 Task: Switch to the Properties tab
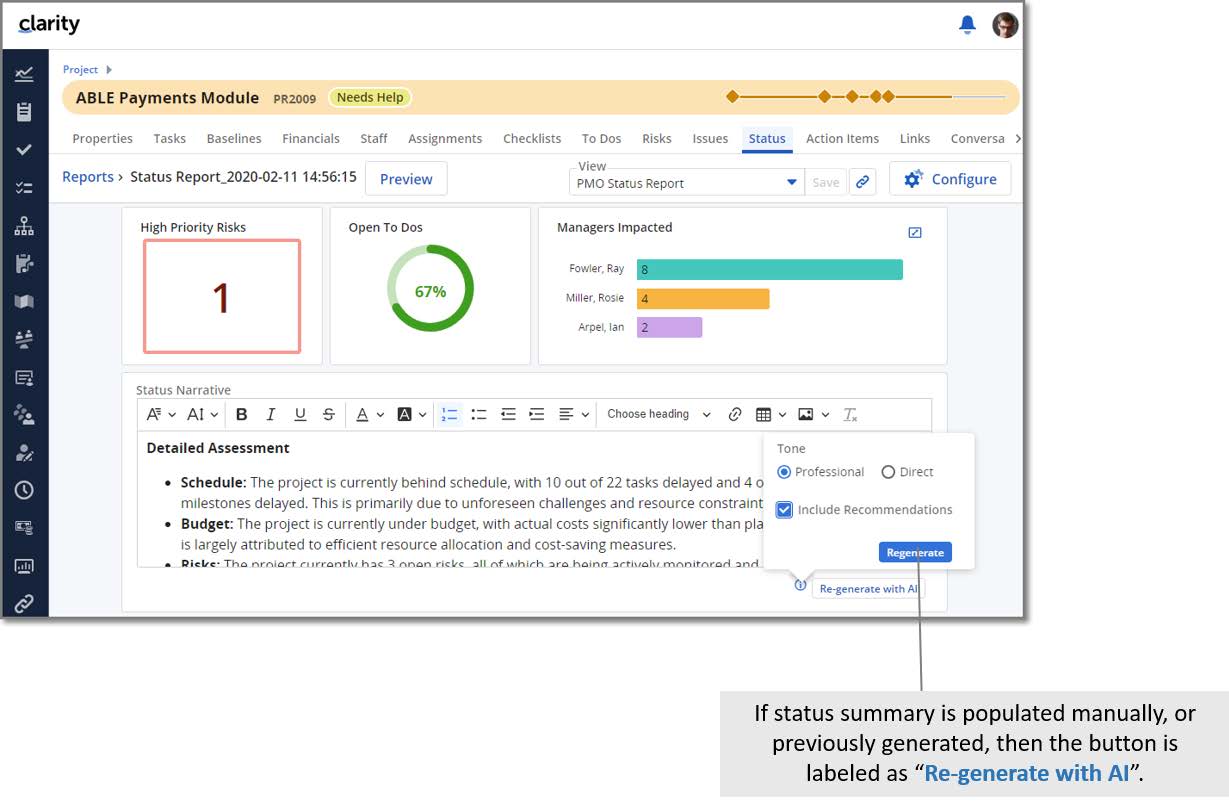(x=103, y=139)
